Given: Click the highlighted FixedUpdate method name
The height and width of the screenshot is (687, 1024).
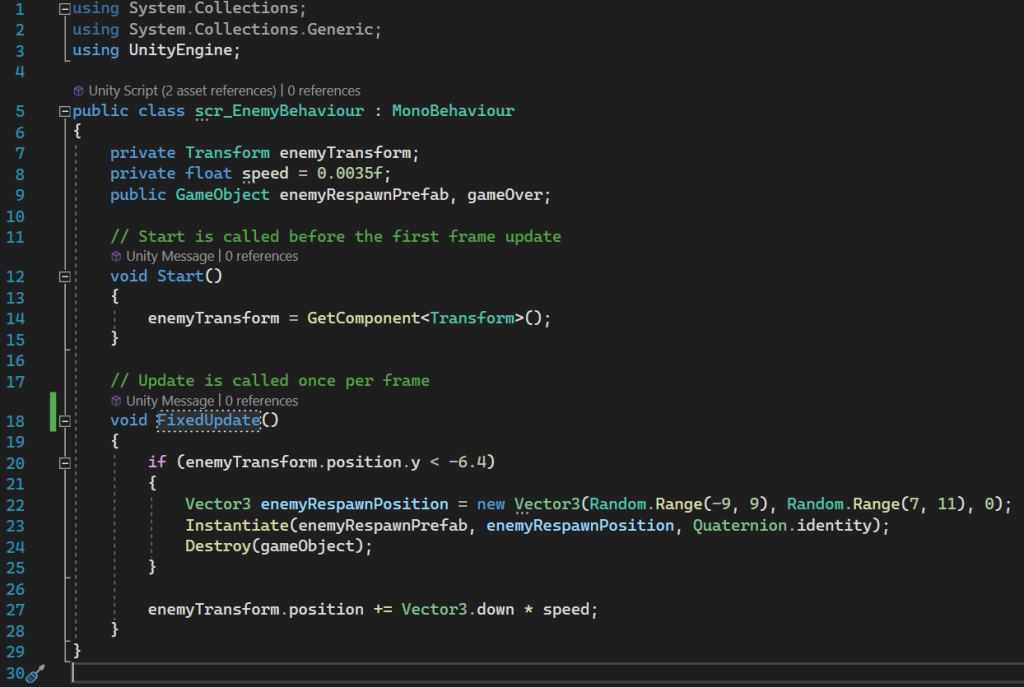Looking at the screenshot, I should click(x=208, y=420).
